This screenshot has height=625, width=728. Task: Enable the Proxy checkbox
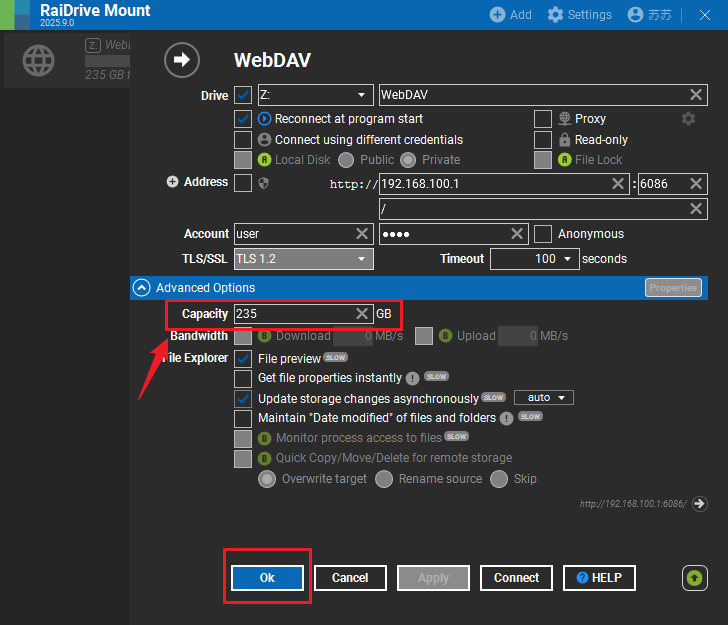[x=543, y=119]
